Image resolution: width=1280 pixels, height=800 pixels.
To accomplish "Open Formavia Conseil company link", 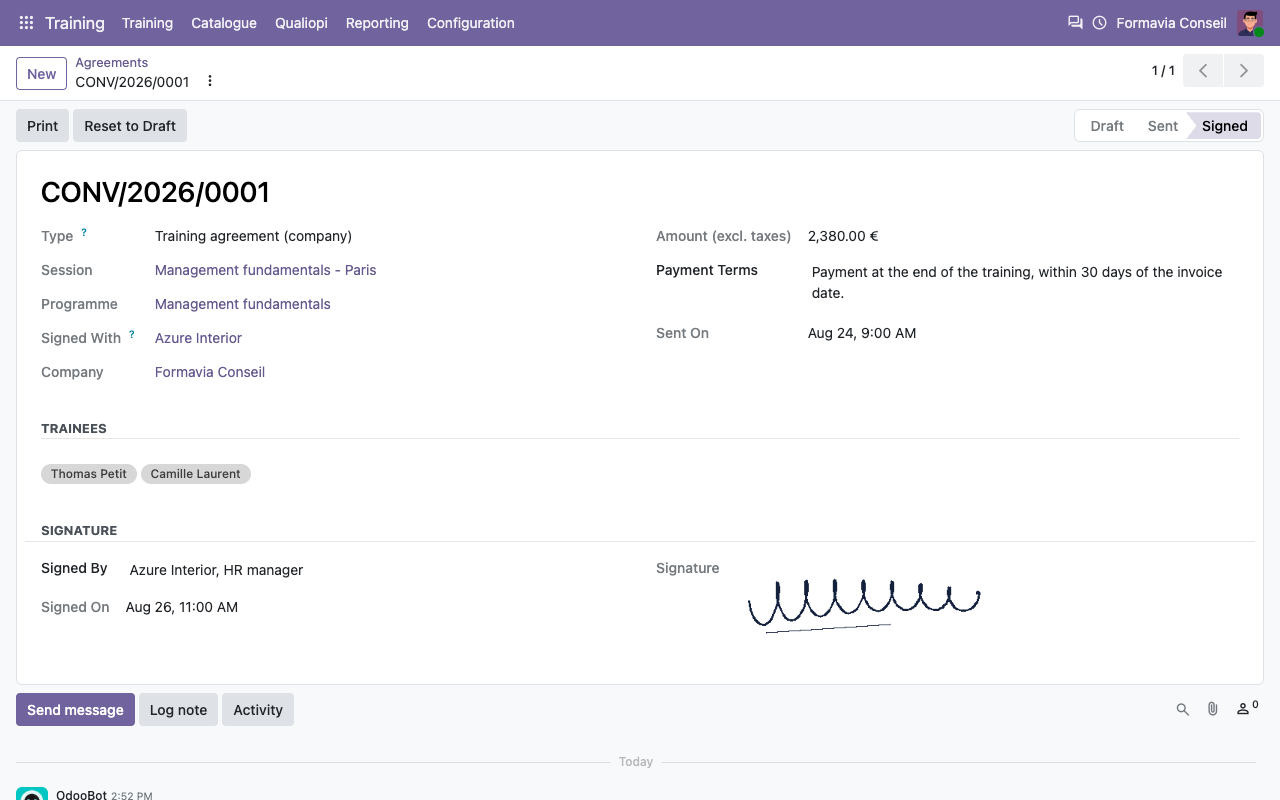I will tap(210, 372).
